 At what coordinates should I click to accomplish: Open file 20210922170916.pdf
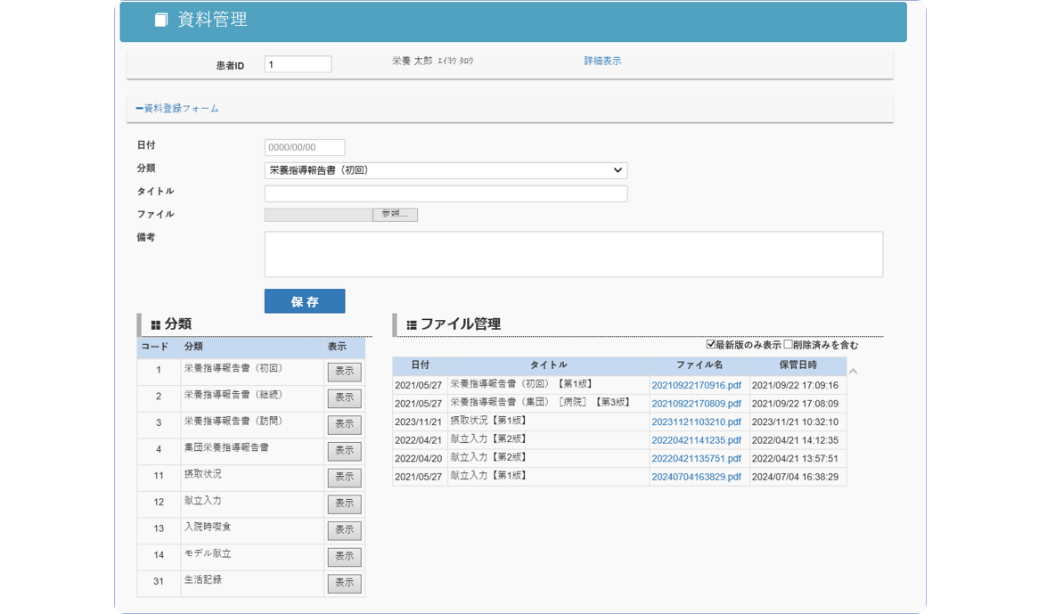696,385
